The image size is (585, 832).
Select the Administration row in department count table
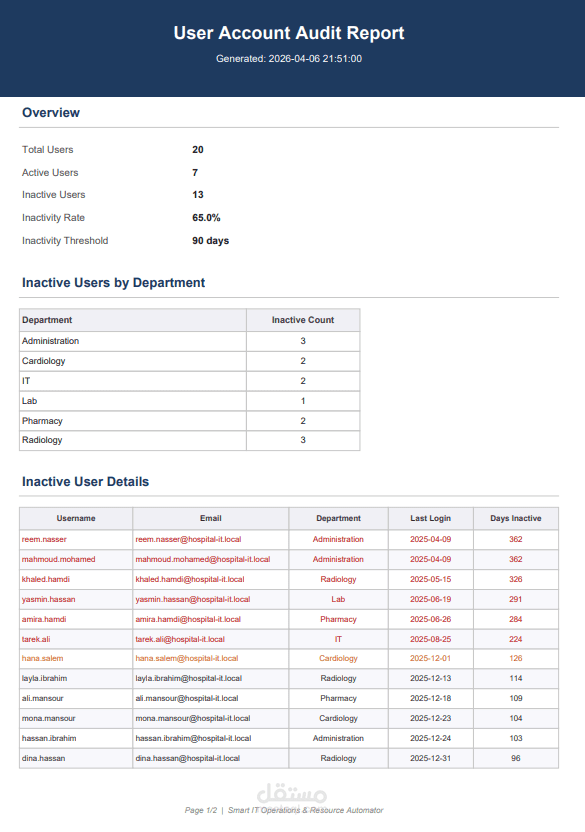point(190,341)
